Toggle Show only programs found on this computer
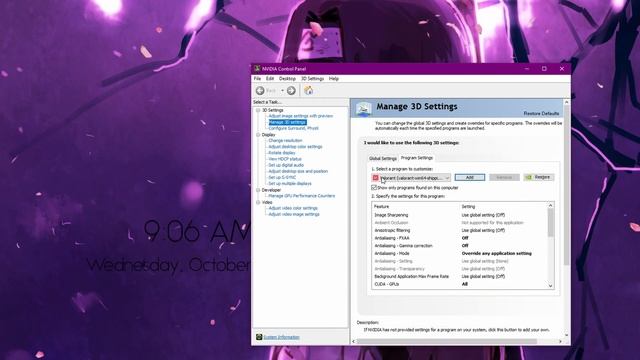The height and width of the screenshot is (360, 640). coord(374,188)
